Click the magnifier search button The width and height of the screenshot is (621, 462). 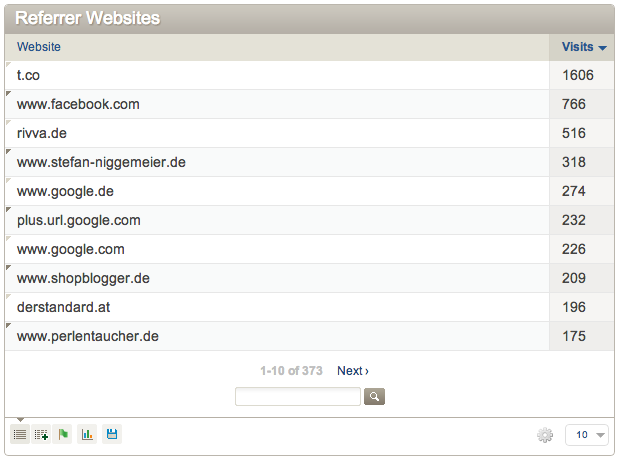[x=374, y=396]
